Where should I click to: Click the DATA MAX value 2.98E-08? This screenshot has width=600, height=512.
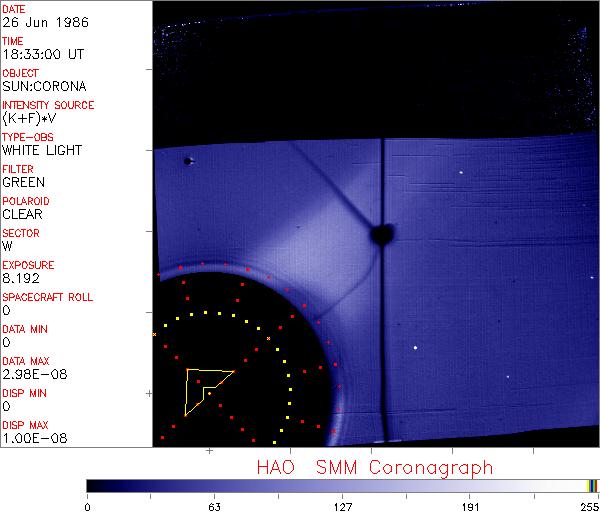[30, 374]
